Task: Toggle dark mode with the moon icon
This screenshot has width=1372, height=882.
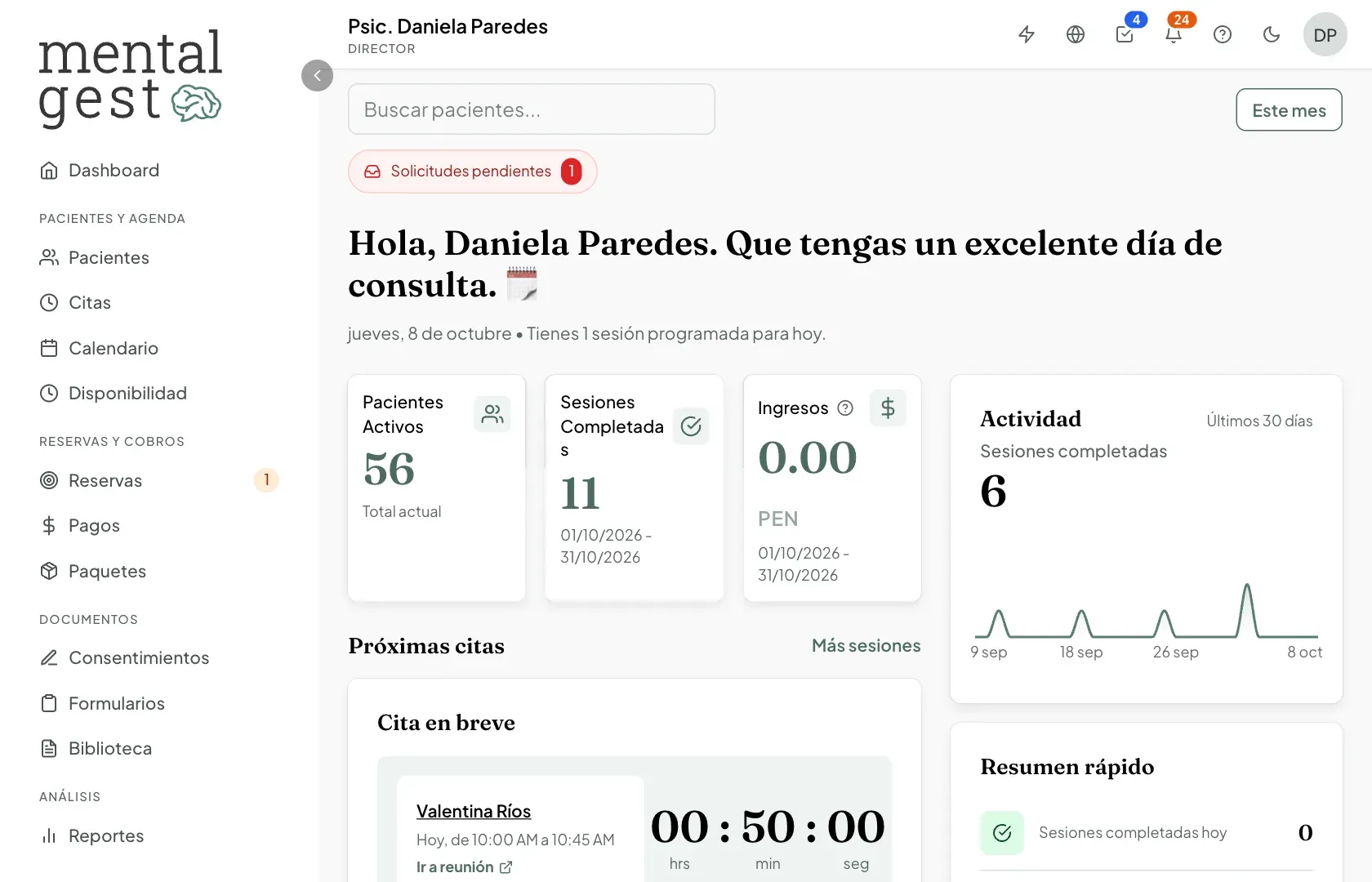Action: [1272, 34]
